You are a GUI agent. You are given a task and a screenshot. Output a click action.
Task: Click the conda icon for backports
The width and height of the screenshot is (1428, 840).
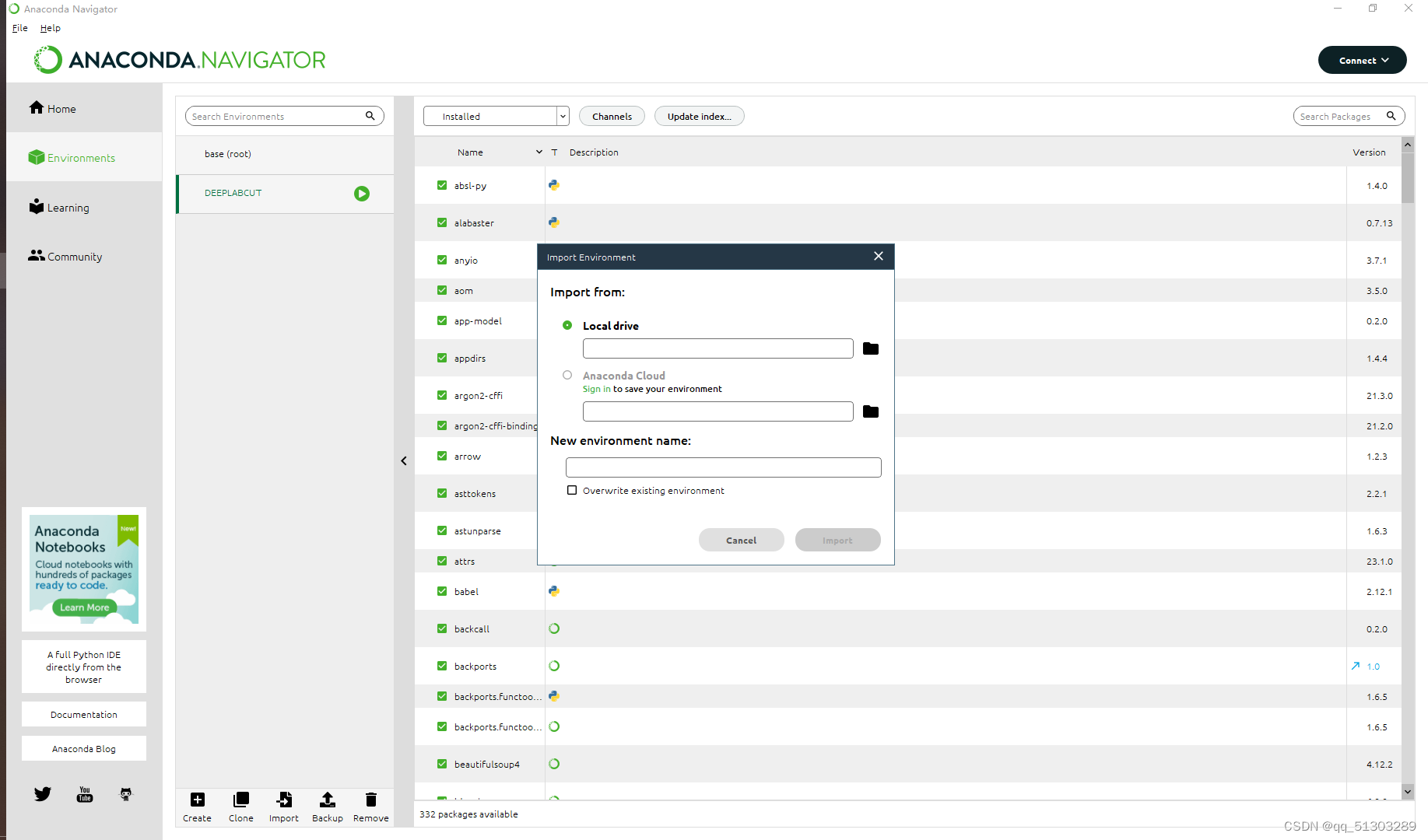pos(554,666)
